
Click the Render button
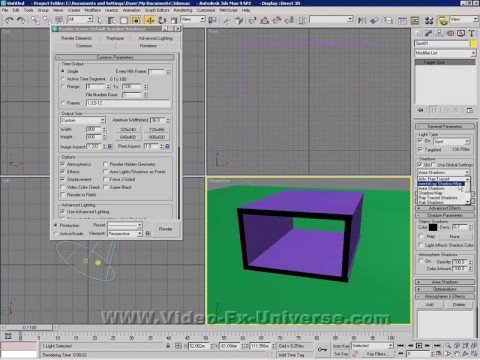click(x=166, y=229)
